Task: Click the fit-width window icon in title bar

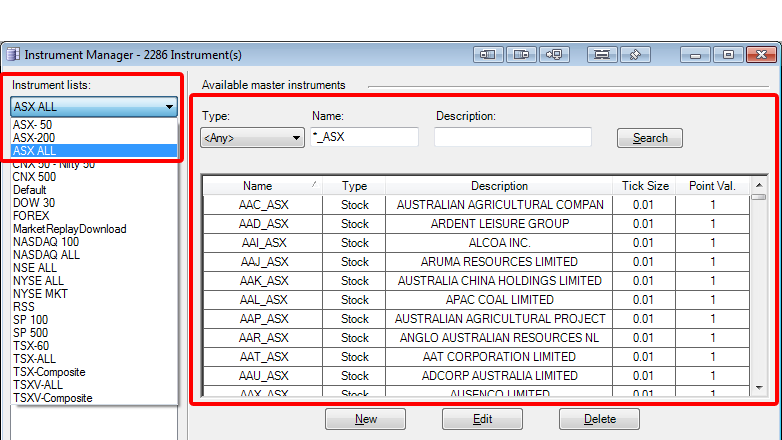Action: [x=602, y=54]
